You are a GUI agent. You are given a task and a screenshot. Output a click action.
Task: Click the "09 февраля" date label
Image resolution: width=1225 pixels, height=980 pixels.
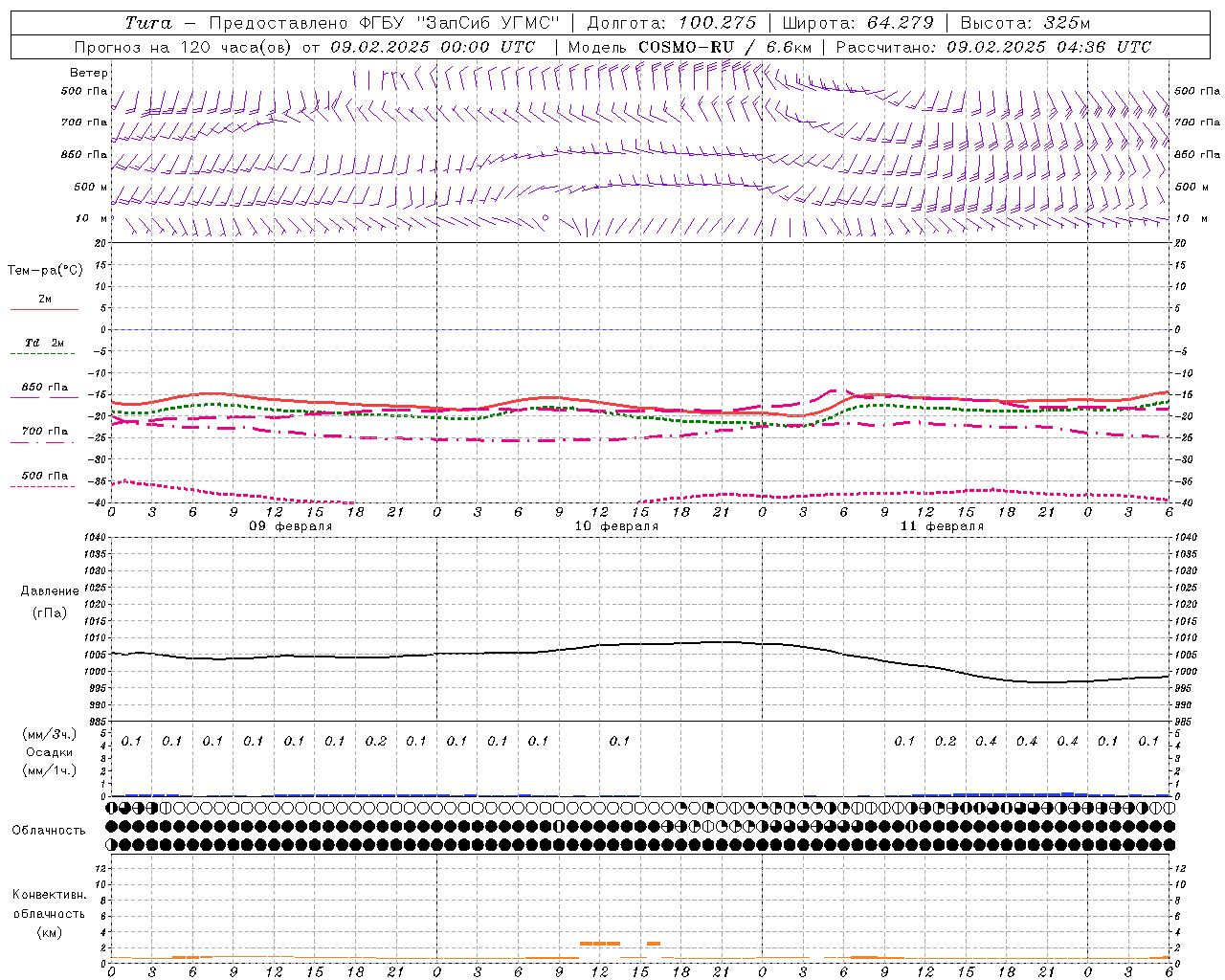[291, 526]
